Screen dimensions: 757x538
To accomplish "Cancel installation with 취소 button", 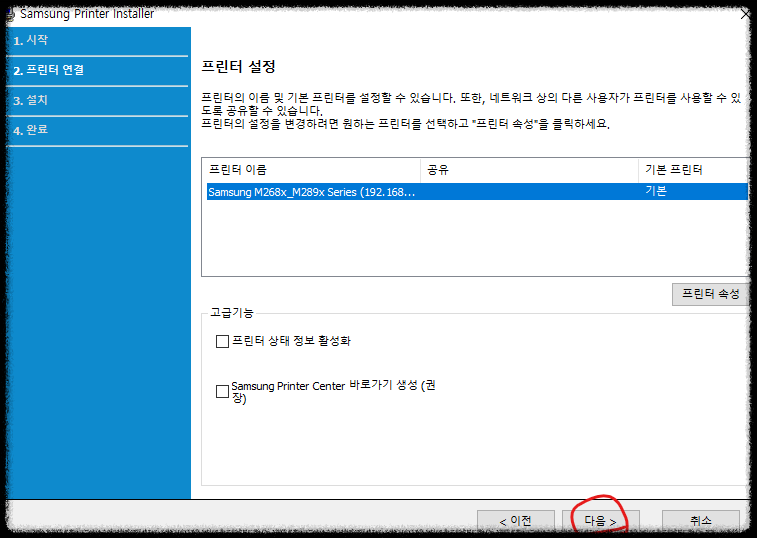I will coord(701,521).
